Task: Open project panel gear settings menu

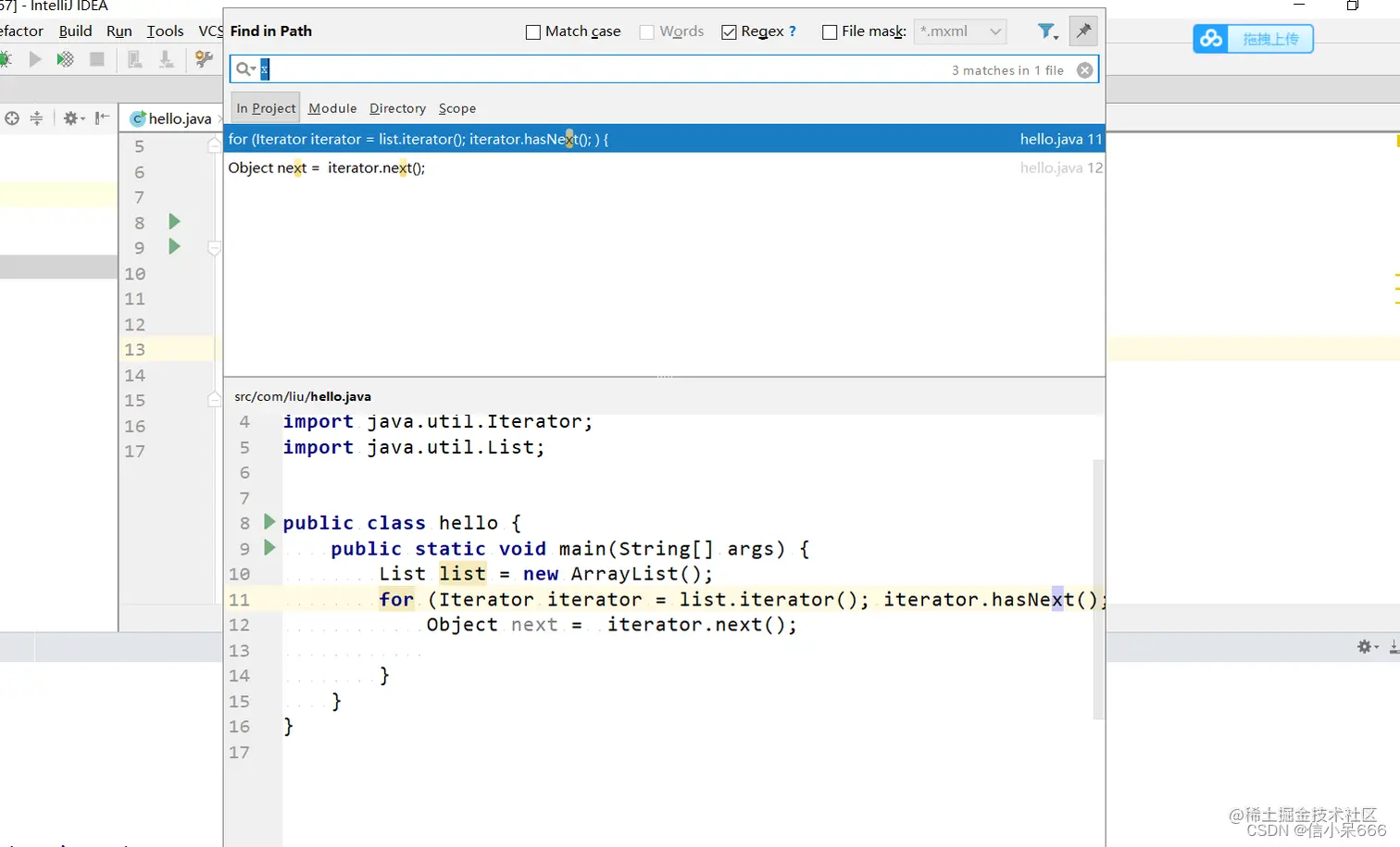Action: [x=73, y=118]
